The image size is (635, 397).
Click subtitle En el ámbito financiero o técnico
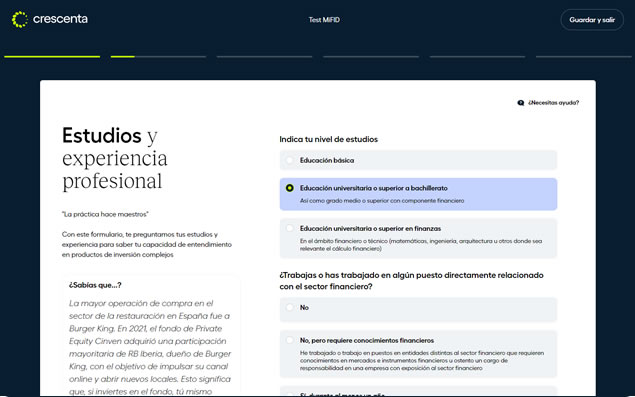[x=421, y=245]
